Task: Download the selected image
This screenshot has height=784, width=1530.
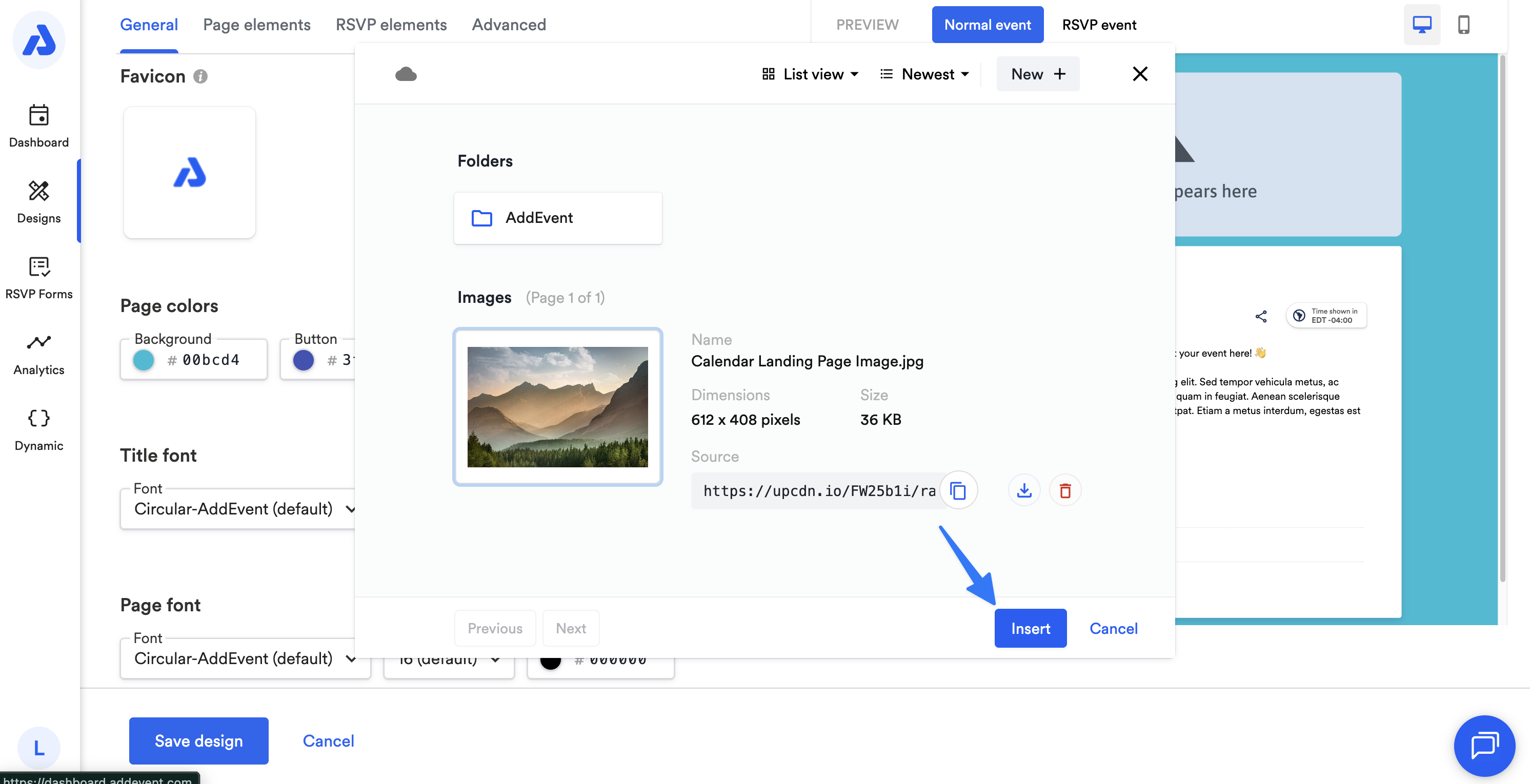Action: click(1024, 491)
